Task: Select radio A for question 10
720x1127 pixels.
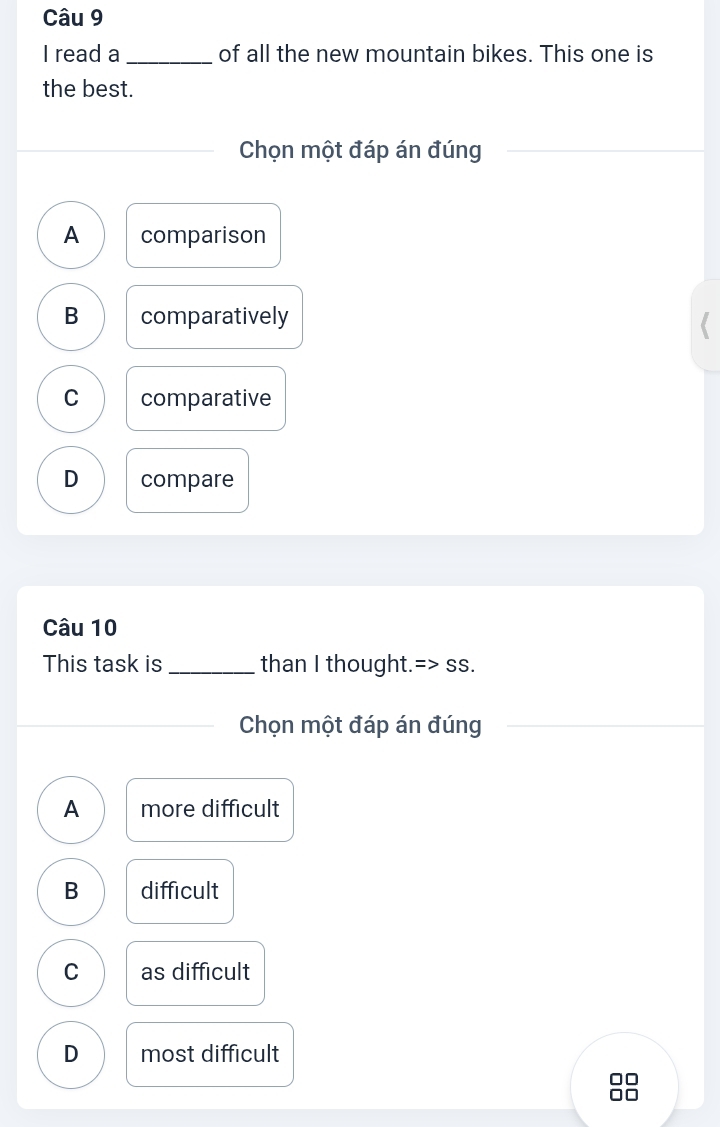Action: pos(71,810)
